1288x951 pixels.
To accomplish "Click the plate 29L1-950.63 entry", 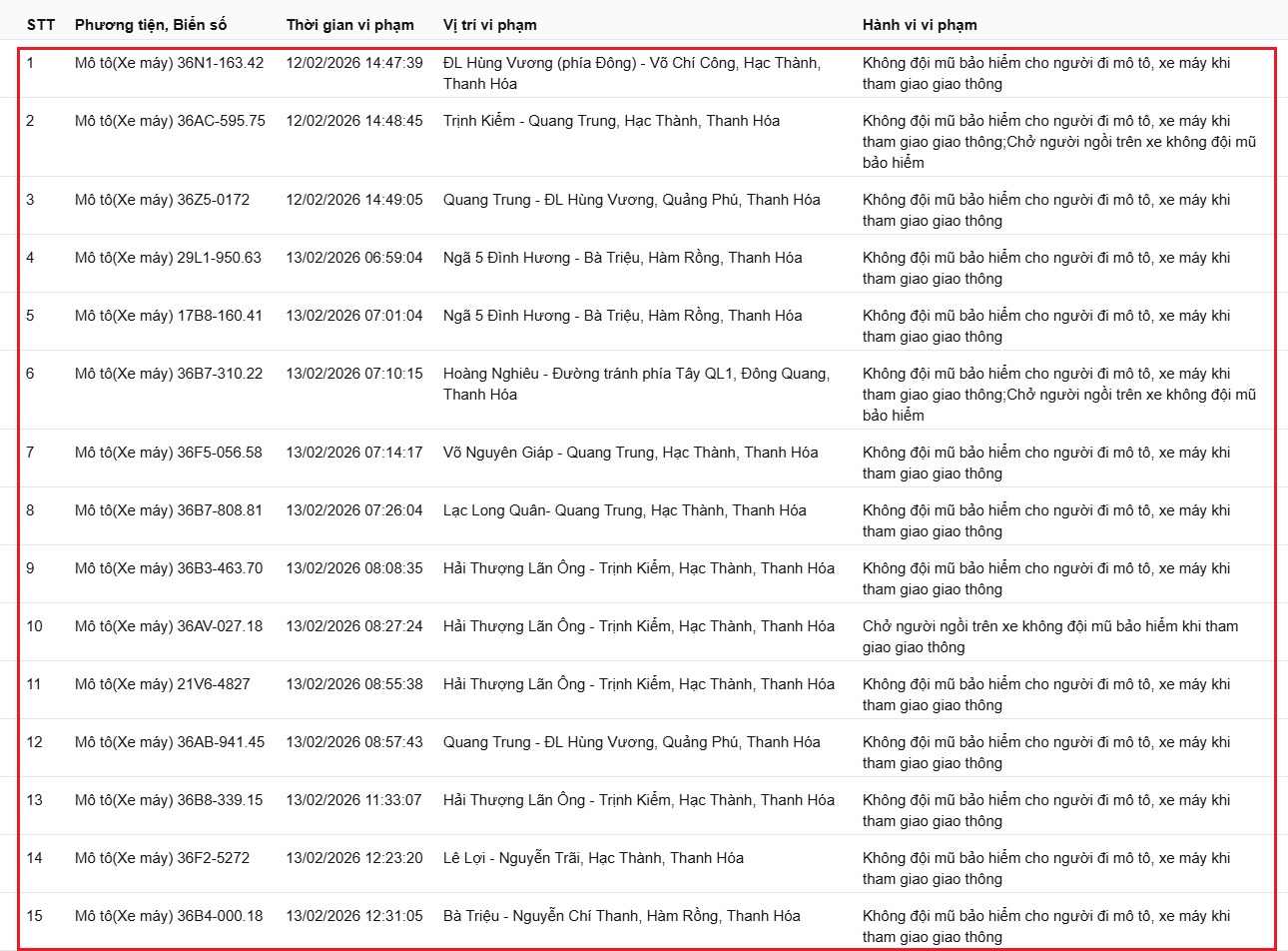I will pyautogui.click(x=168, y=258).
